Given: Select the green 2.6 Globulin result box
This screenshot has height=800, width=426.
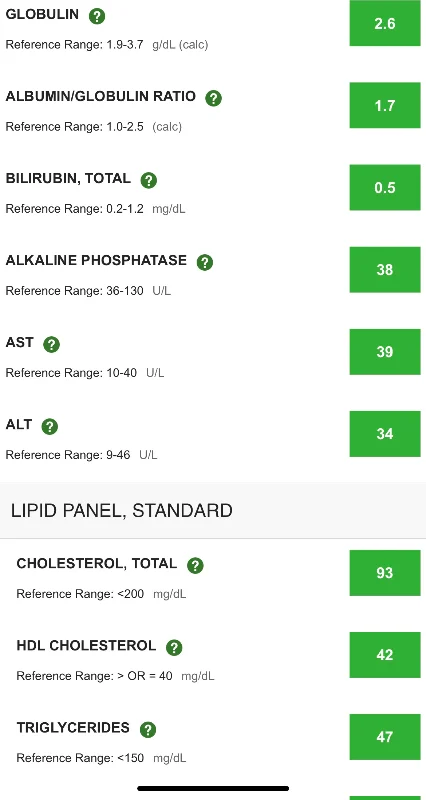Looking at the screenshot, I should [x=385, y=23].
